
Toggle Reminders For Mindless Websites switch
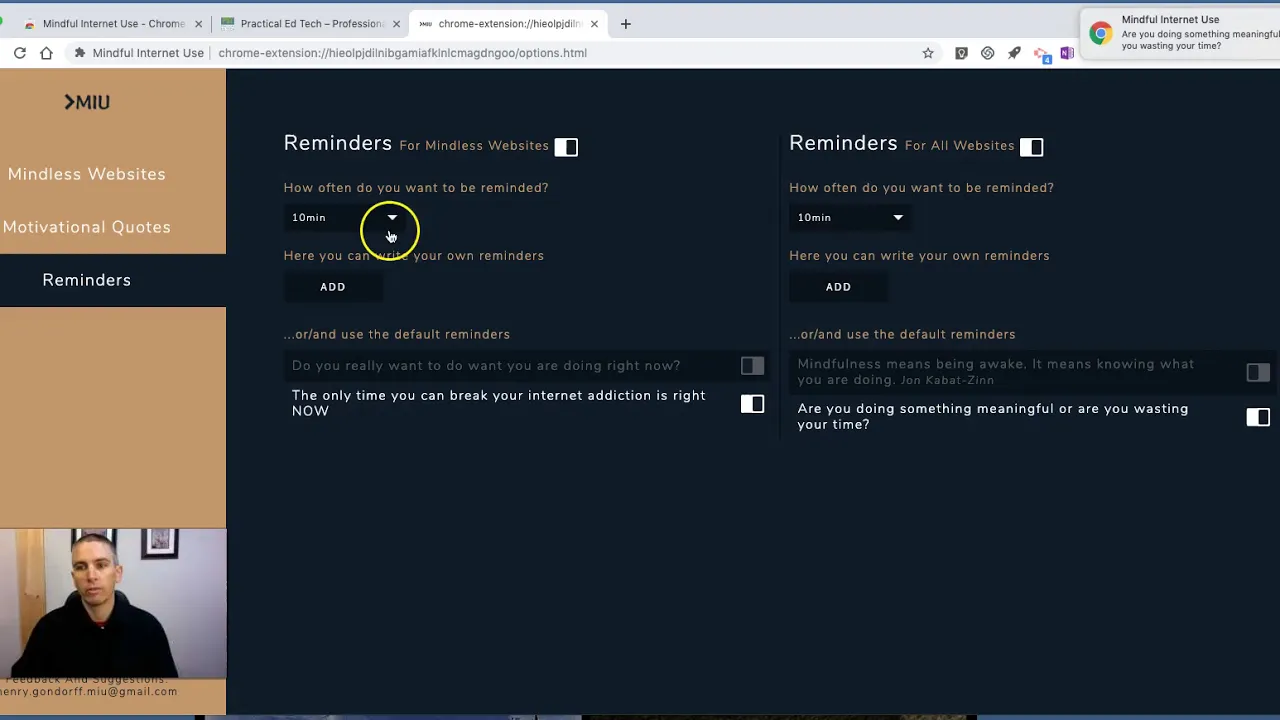point(566,147)
